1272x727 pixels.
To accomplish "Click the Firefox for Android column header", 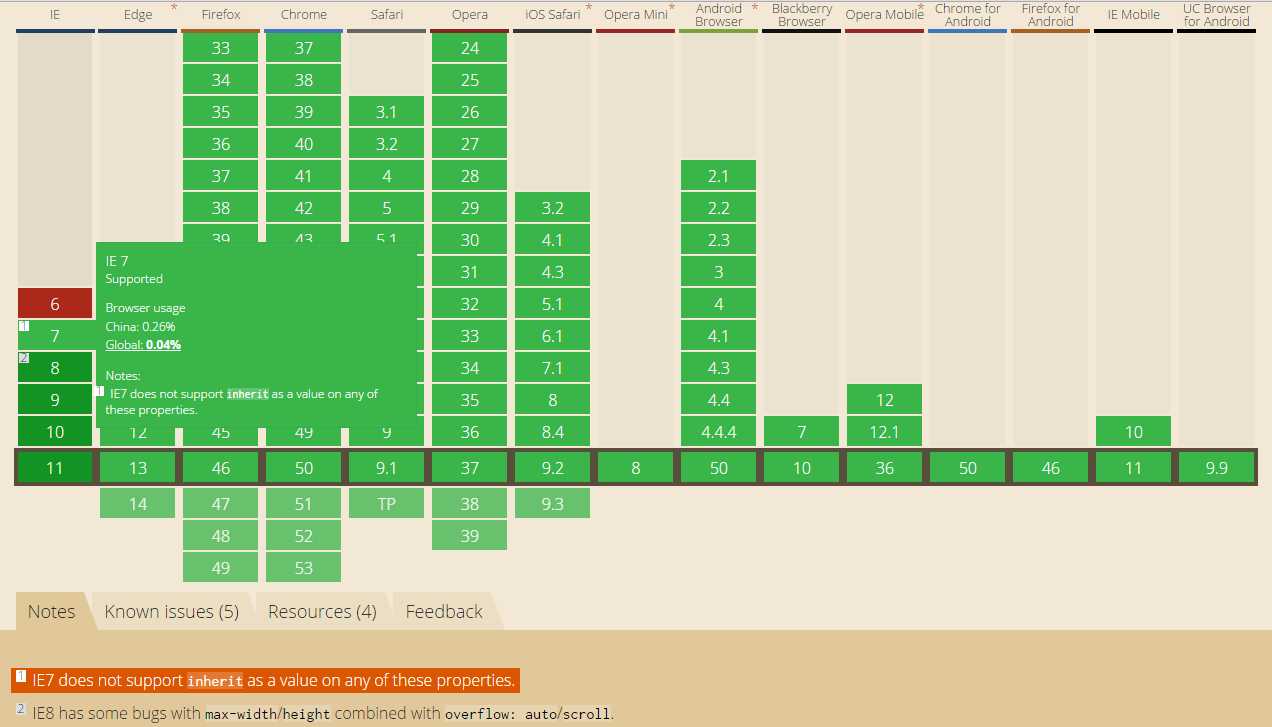I will (x=1051, y=15).
